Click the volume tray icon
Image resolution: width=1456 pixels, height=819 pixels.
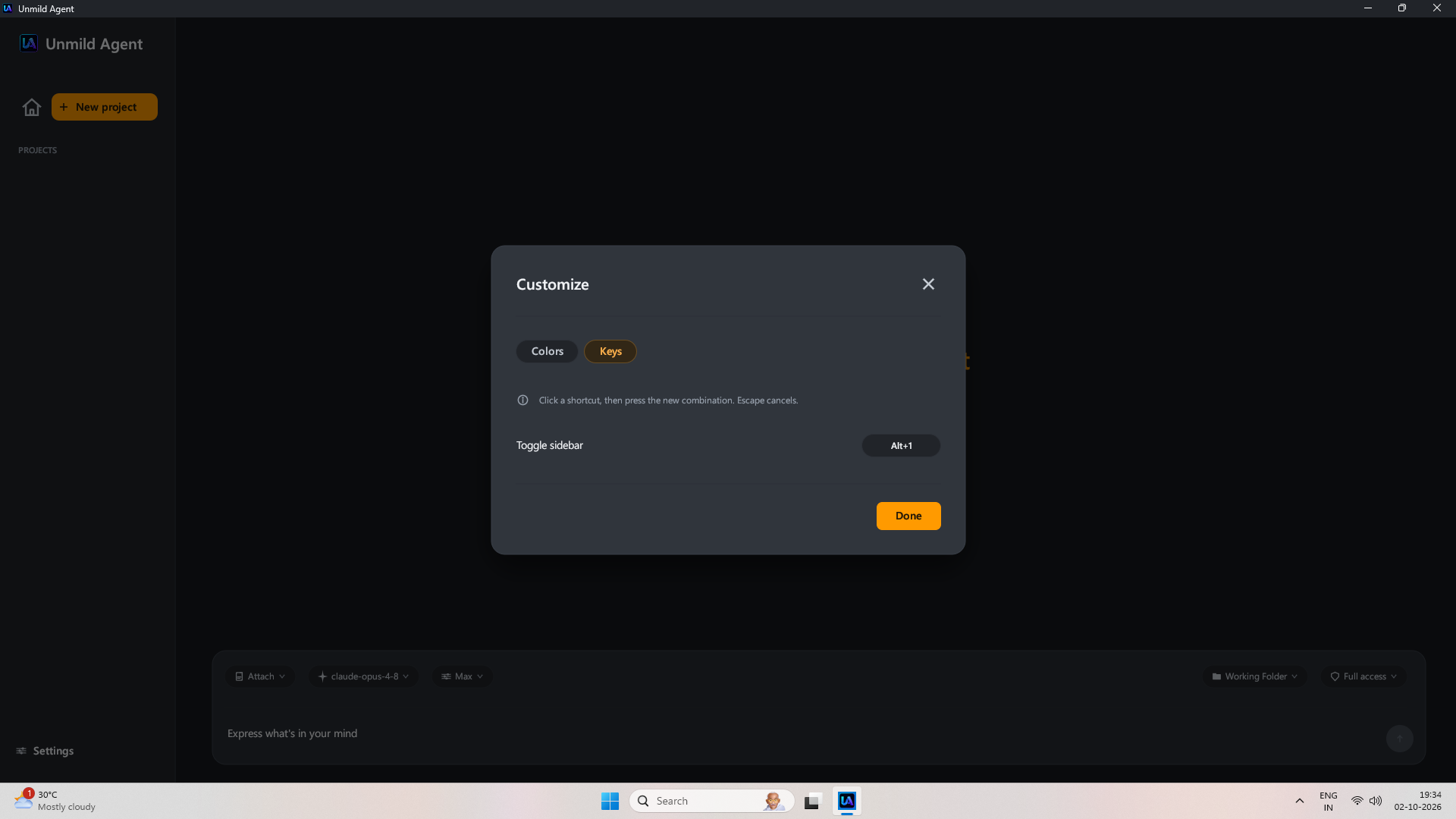(x=1376, y=801)
